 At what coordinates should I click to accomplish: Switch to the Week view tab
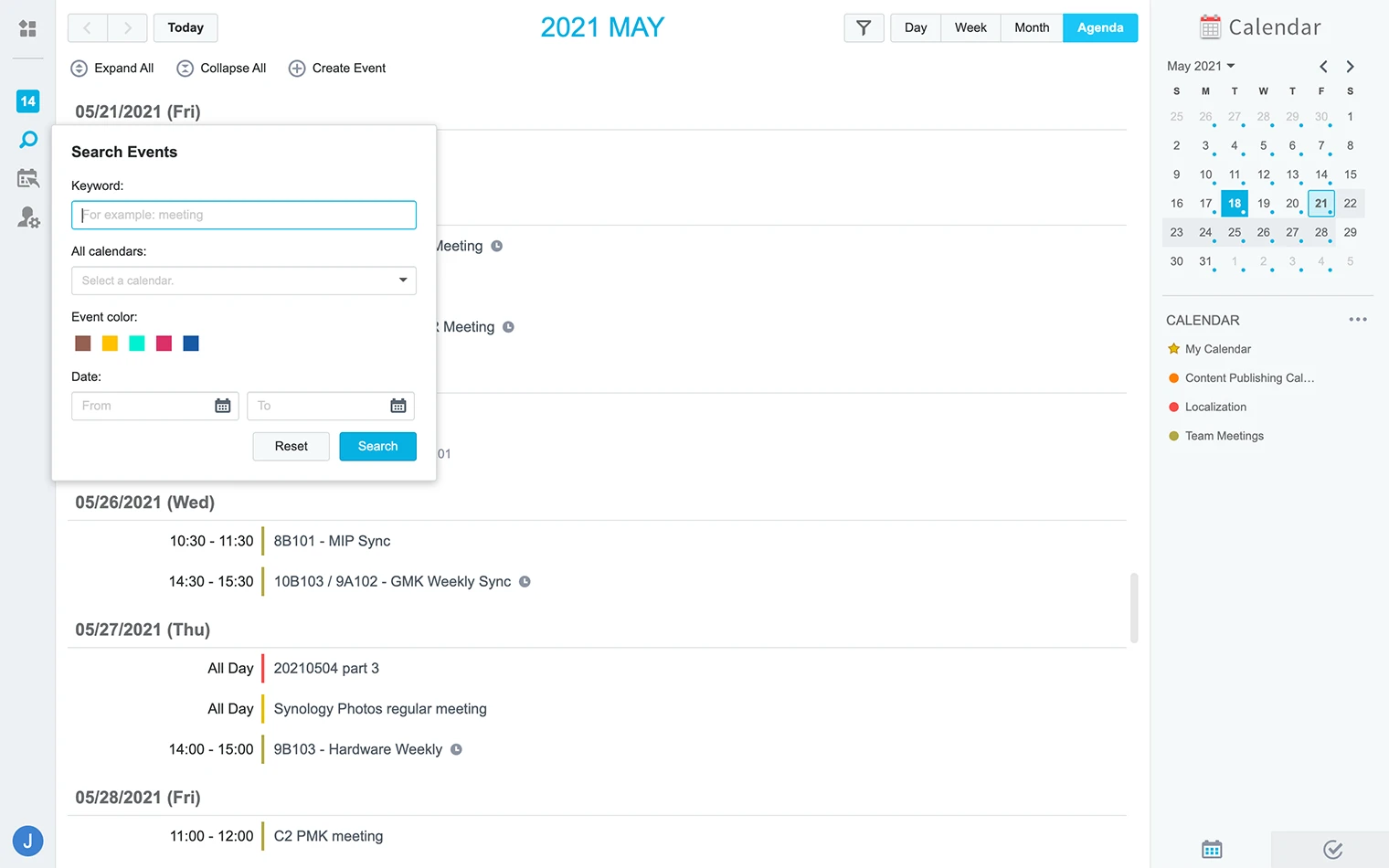click(970, 28)
